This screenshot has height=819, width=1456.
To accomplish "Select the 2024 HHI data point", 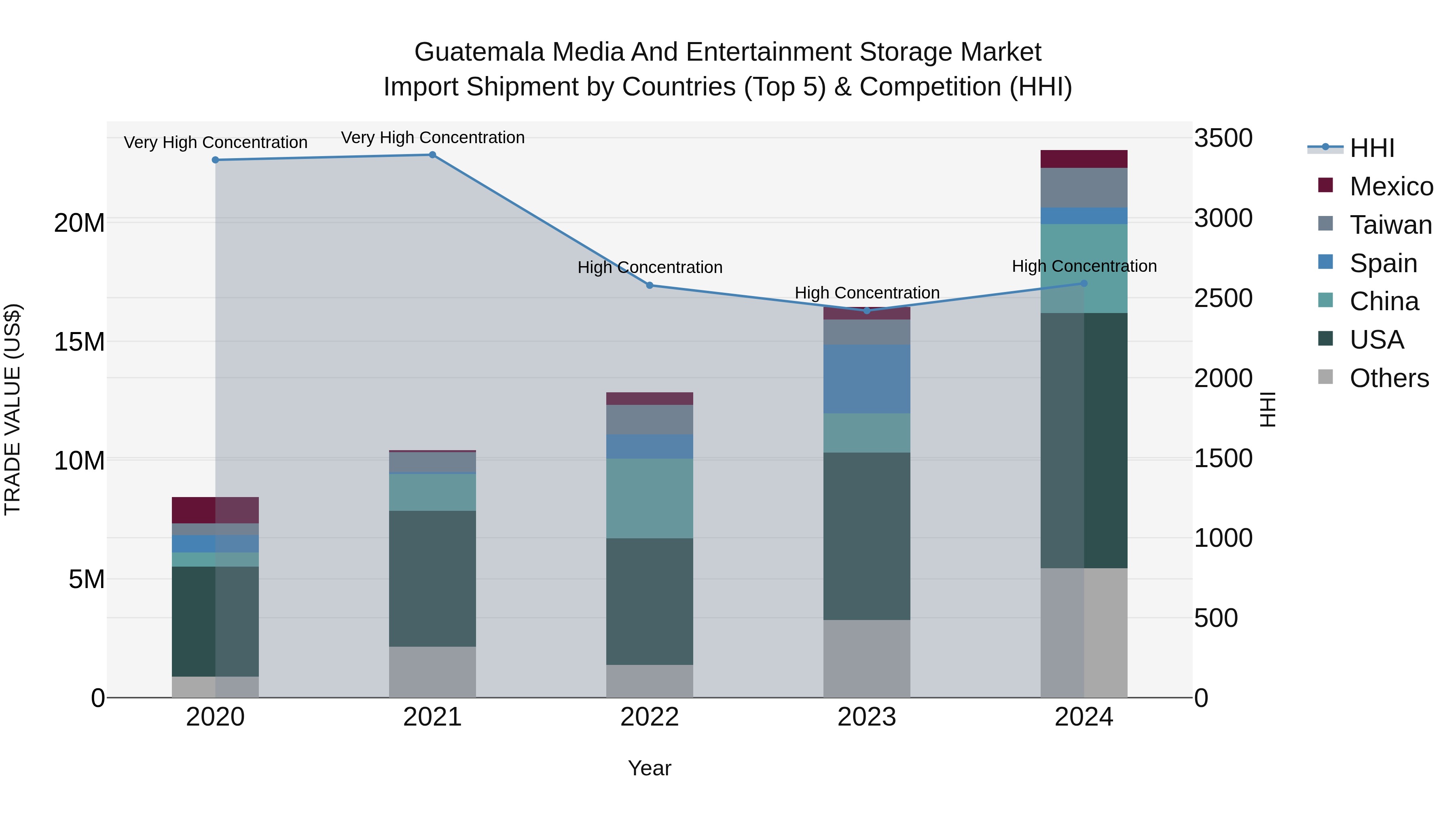I will click(x=1084, y=284).
